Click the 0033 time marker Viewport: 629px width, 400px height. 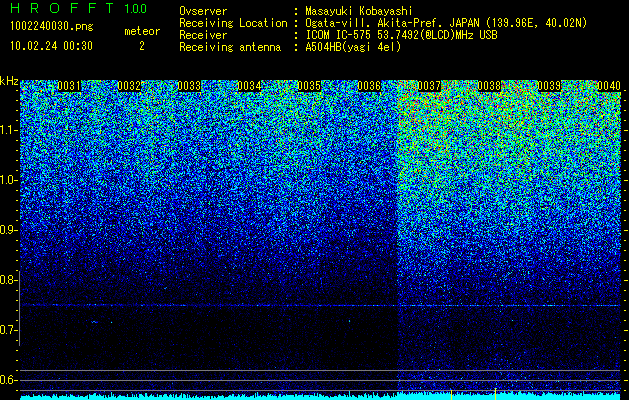click(189, 86)
